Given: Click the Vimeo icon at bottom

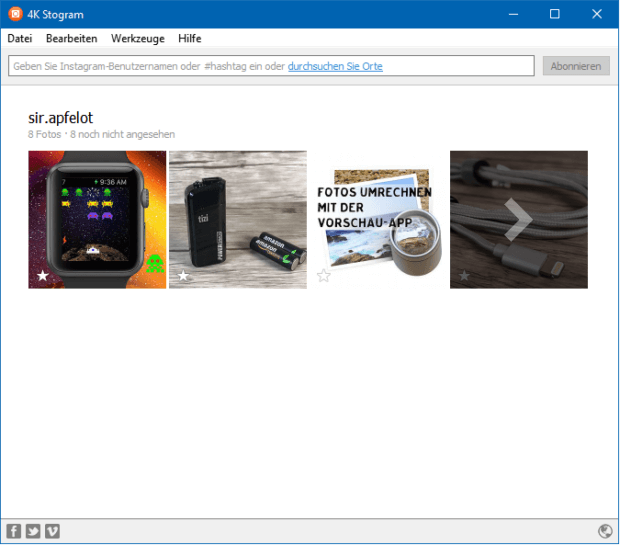Looking at the screenshot, I should [53, 531].
